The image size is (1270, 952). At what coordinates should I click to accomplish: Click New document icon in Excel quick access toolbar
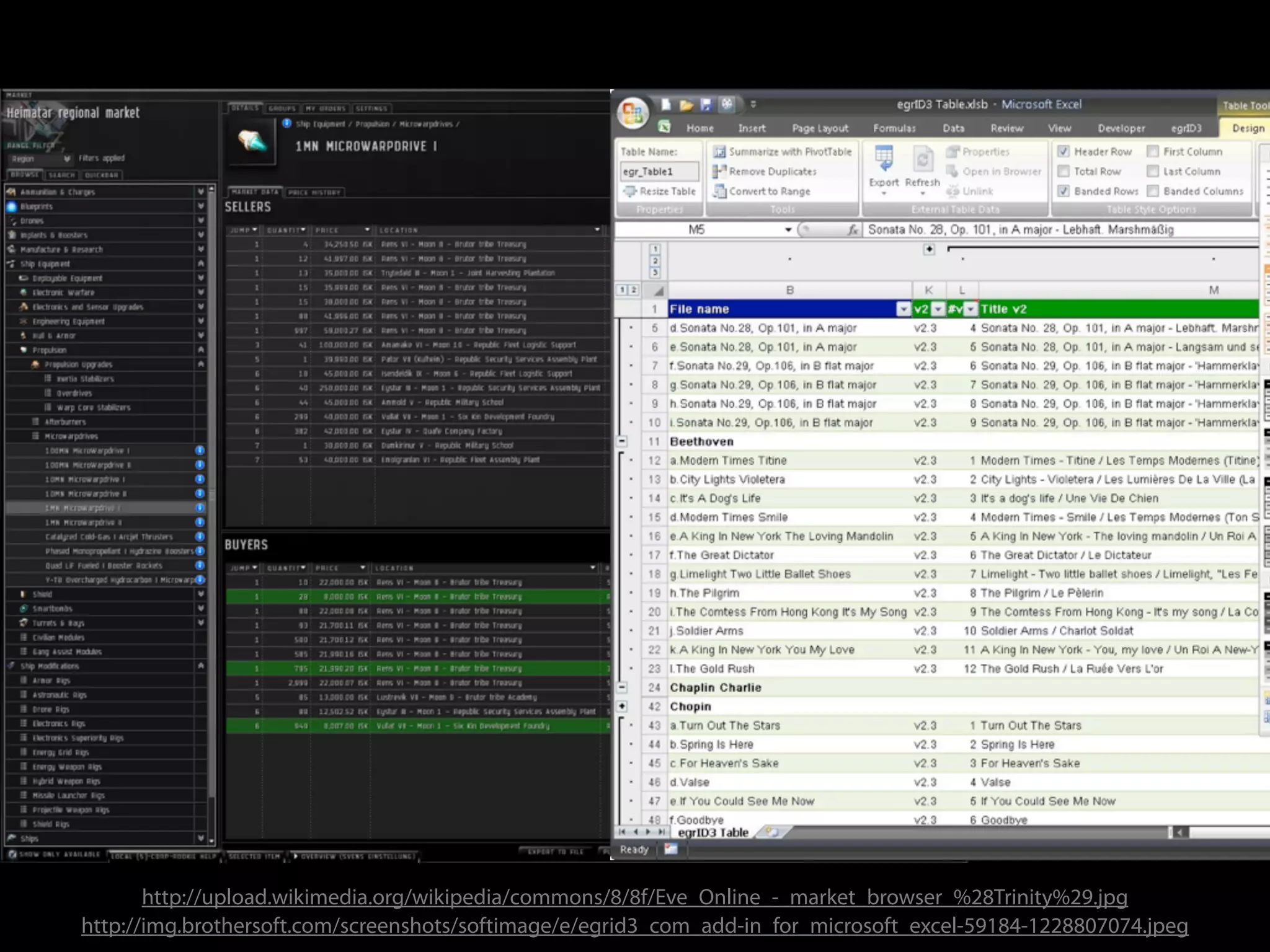666,105
